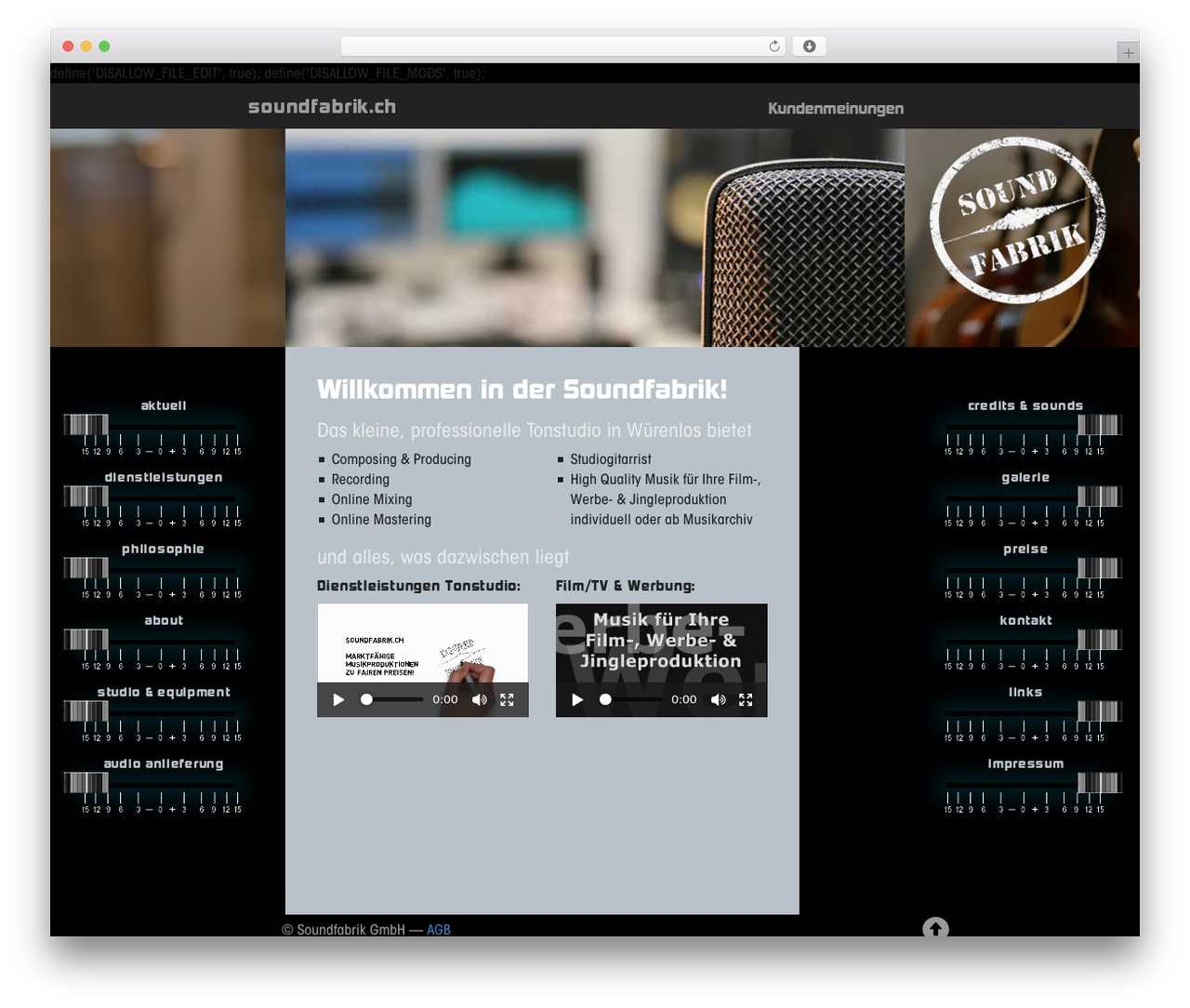Click the Dienstleistungen Tonstudio video progress bar
Image resolution: width=1190 pixels, height=1008 pixels.
pyautogui.click(x=391, y=699)
